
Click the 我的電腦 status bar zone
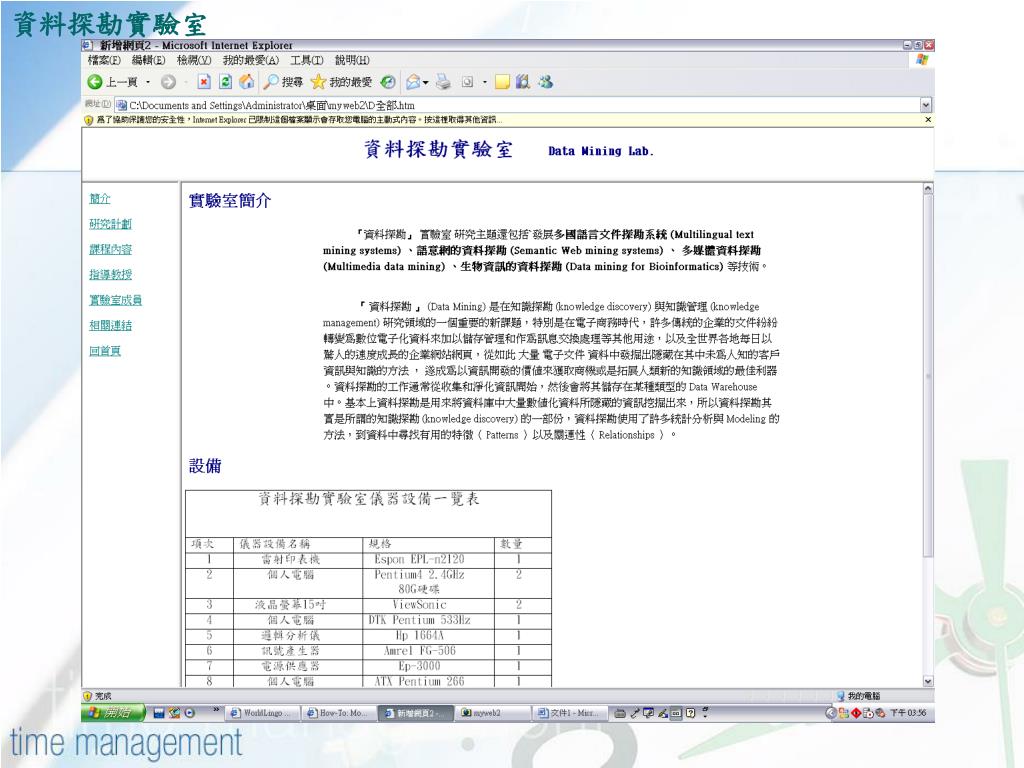858,696
